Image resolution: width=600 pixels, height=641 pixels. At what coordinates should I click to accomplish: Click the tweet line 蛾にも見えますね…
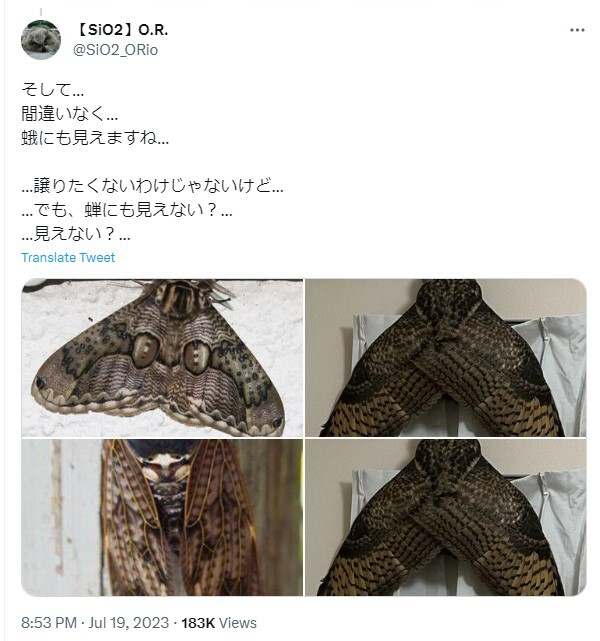95,138
